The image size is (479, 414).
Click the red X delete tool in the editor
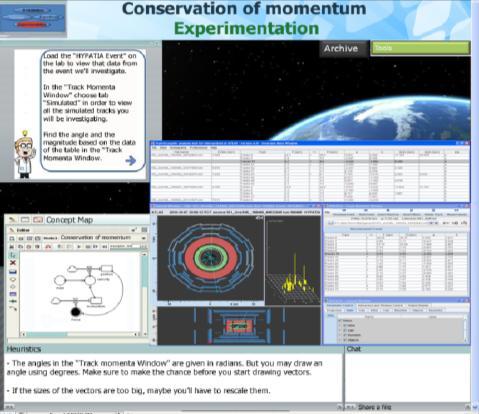(13, 263)
